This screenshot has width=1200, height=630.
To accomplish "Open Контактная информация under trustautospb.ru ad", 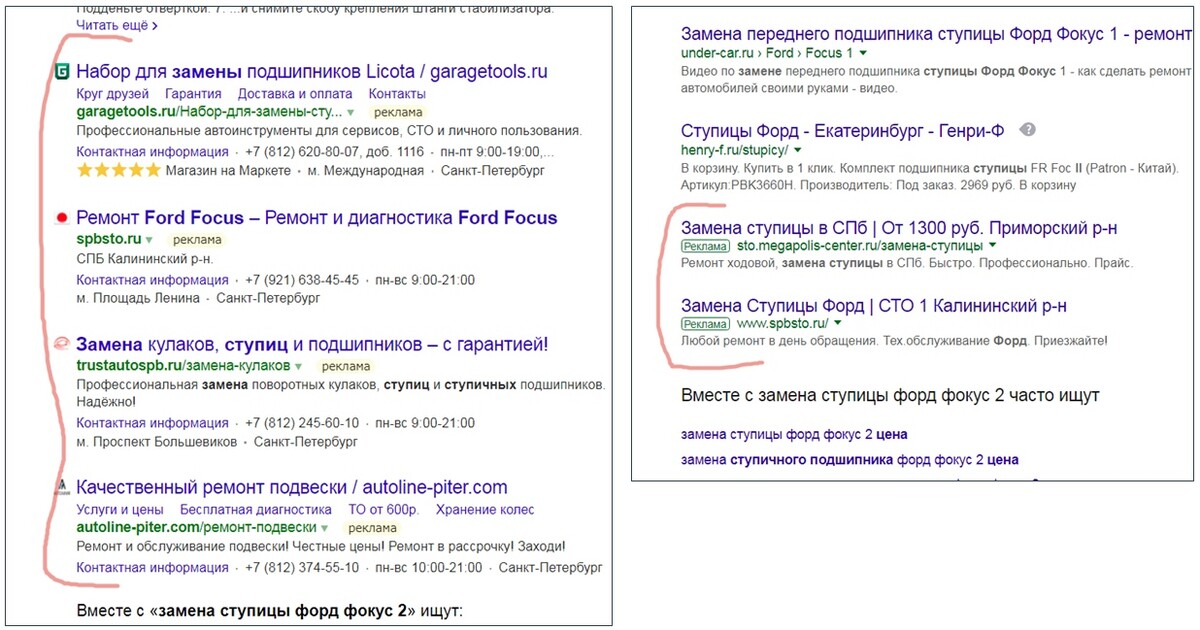I will coord(152,423).
